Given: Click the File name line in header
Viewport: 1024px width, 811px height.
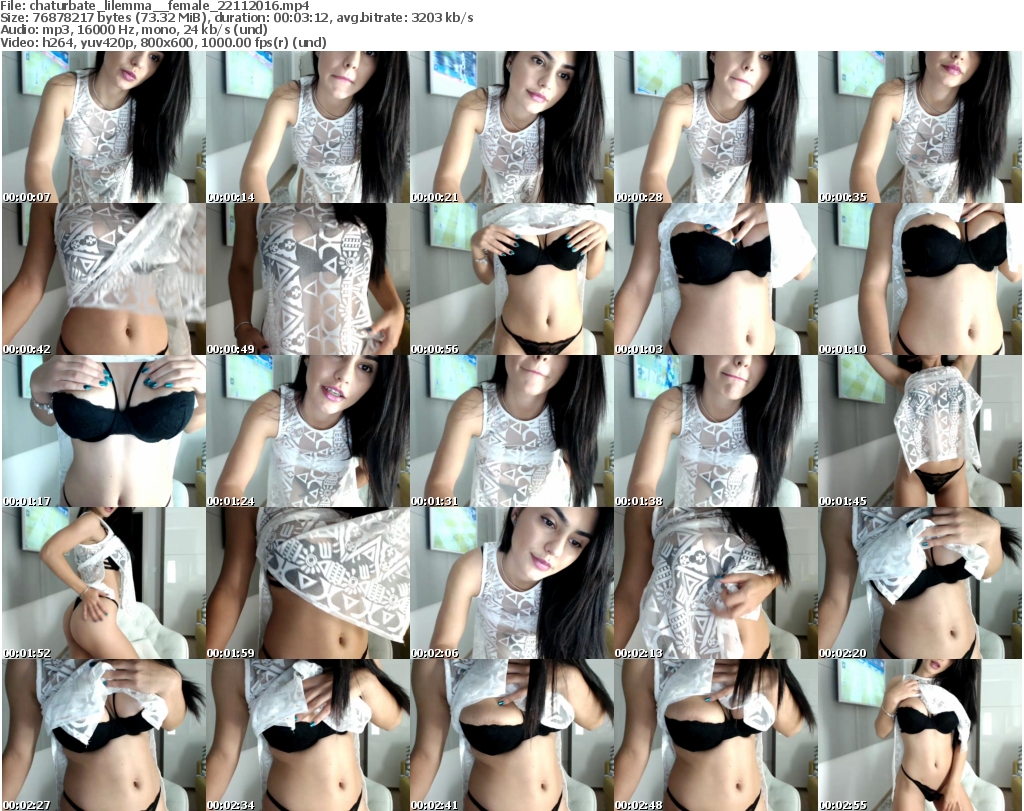Looking at the screenshot, I should point(155,5).
